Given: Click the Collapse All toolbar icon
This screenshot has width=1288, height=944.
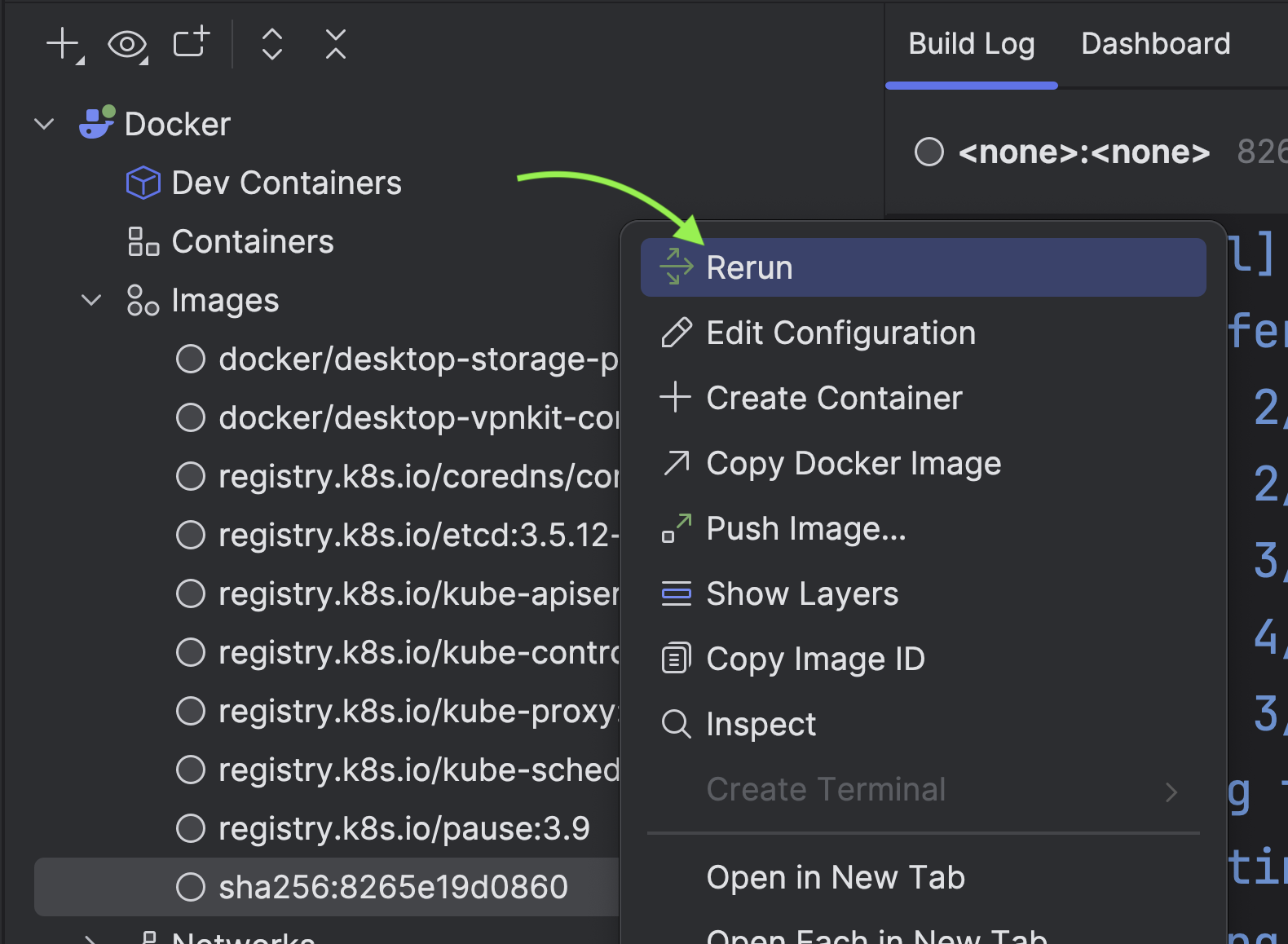Looking at the screenshot, I should pyautogui.click(x=336, y=44).
